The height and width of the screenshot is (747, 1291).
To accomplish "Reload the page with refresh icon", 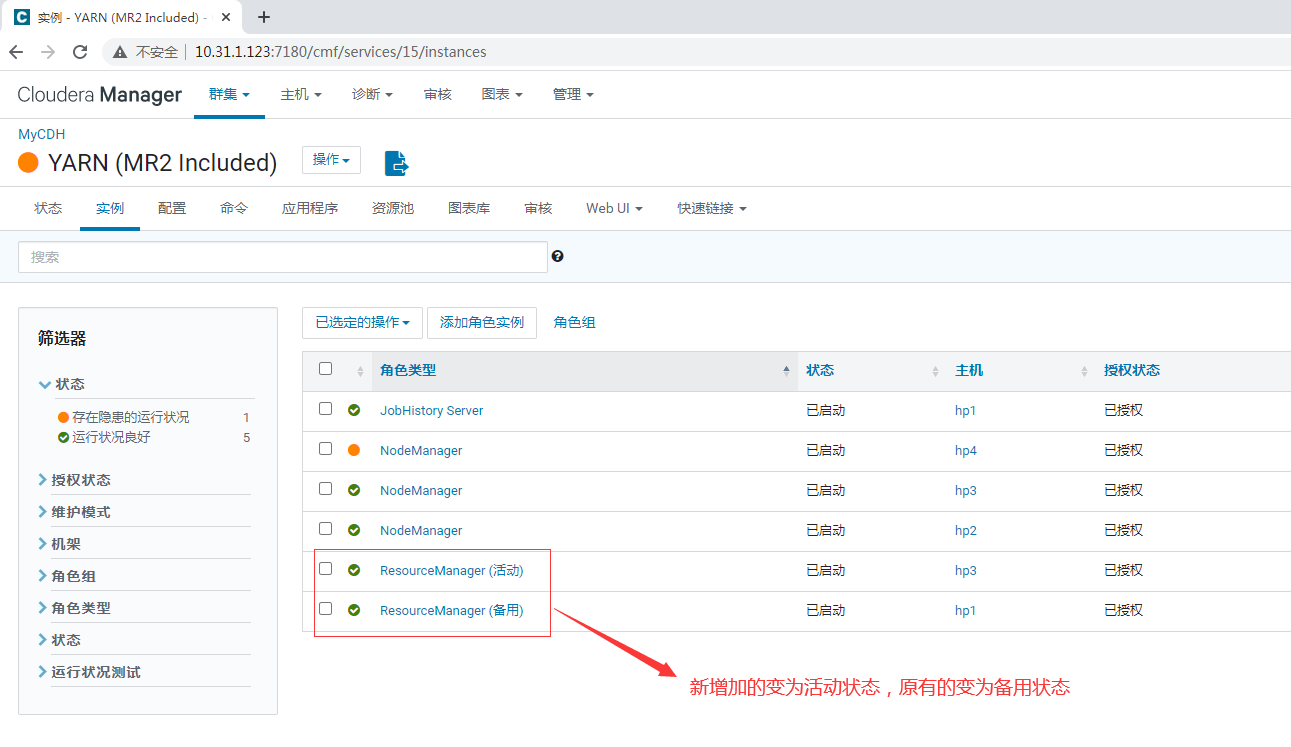I will 80,52.
